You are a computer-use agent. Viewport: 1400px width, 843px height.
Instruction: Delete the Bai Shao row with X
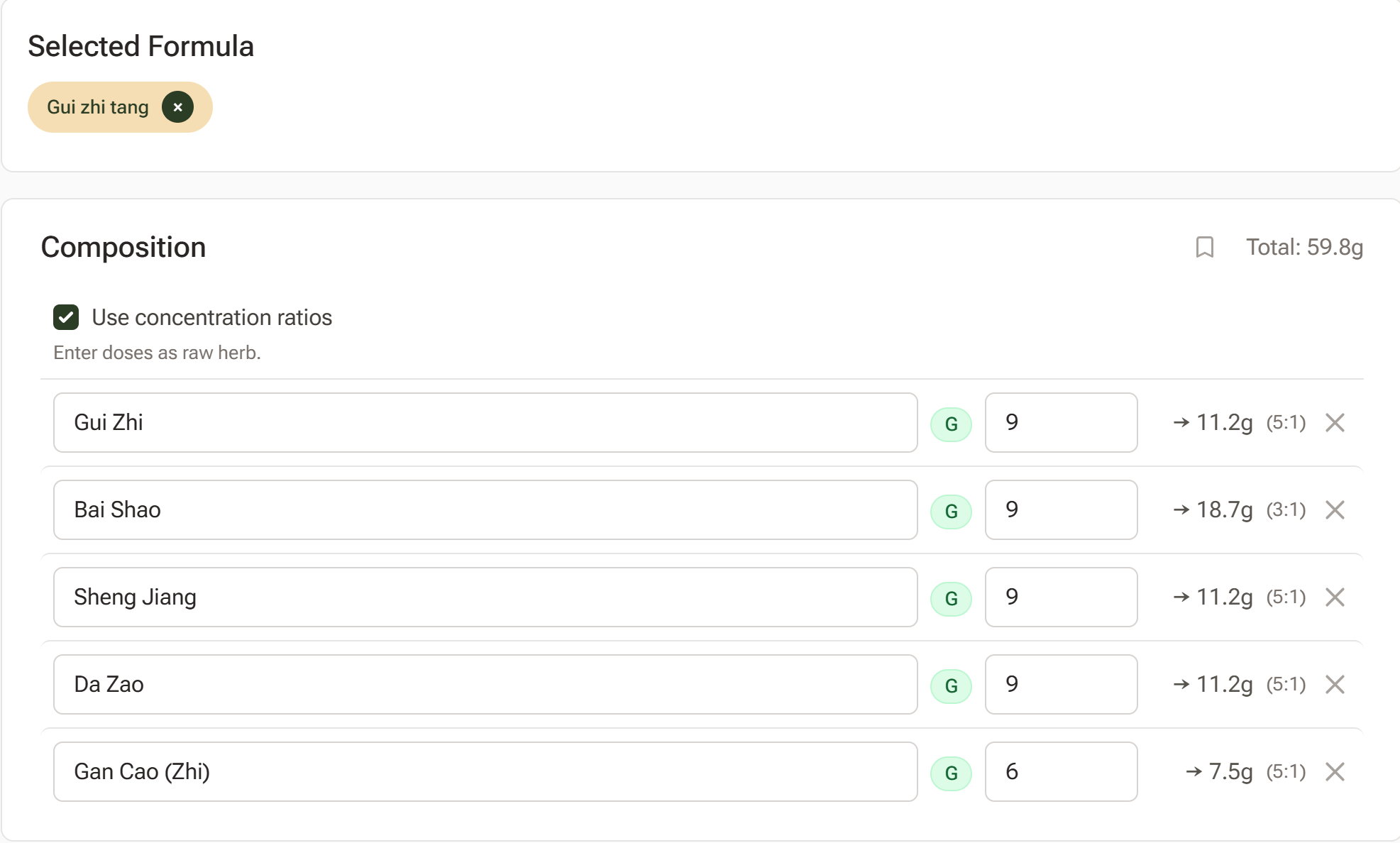[1335, 510]
